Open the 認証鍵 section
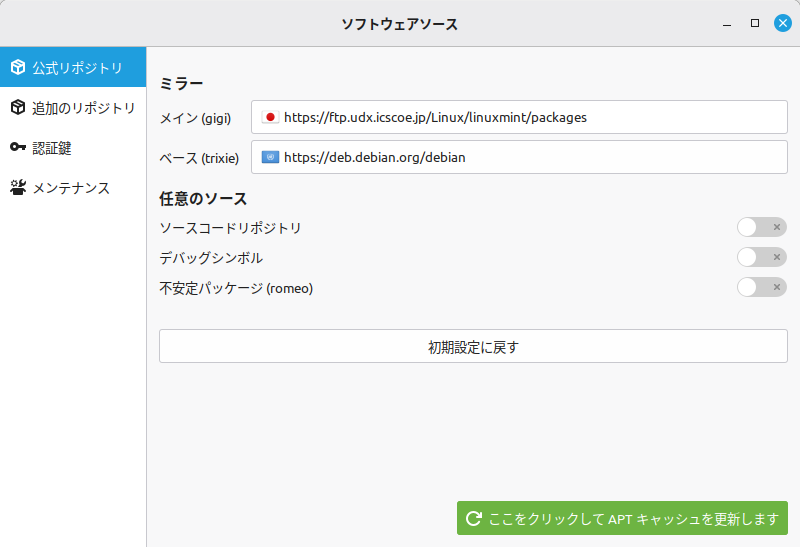Viewport: 800px width, 547px height. pos(52,148)
